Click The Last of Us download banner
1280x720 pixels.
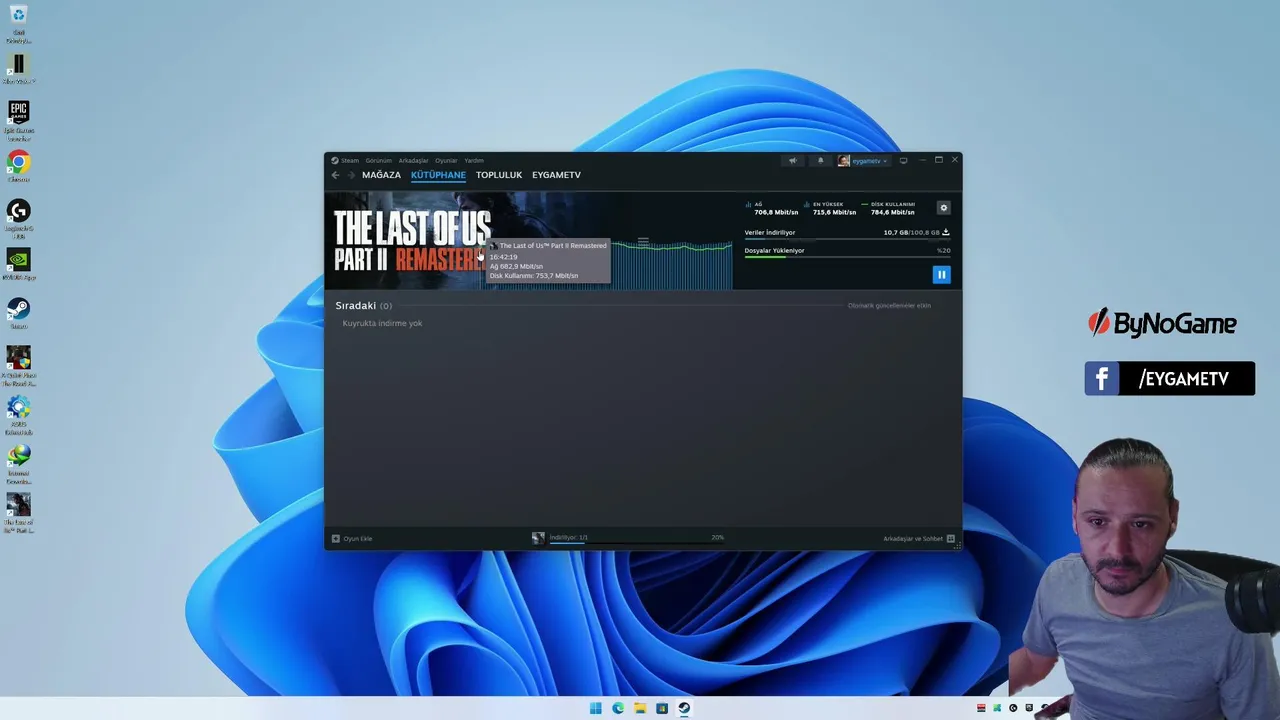[410, 241]
